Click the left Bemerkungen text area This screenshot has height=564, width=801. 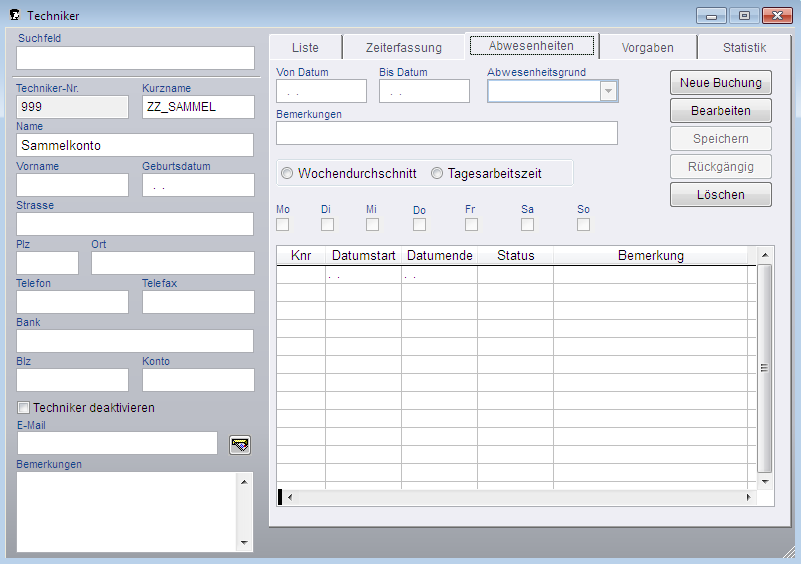[x=127, y=512]
